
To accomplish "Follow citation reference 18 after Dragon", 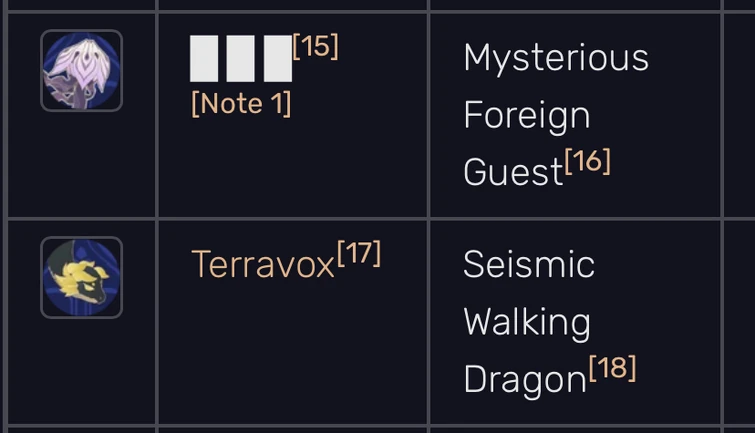I will coord(612,368).
